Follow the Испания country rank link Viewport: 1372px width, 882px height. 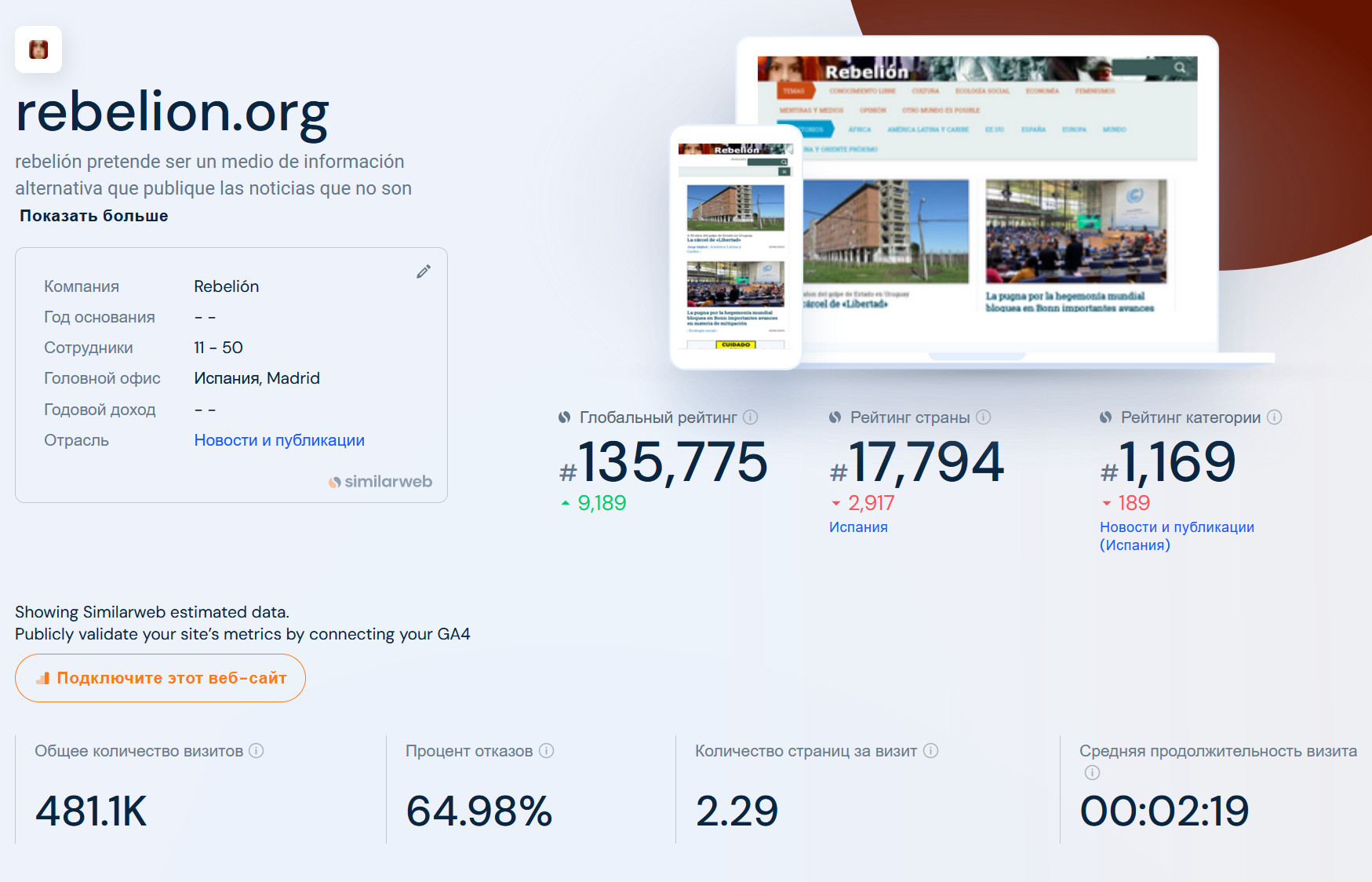(858, 527)
